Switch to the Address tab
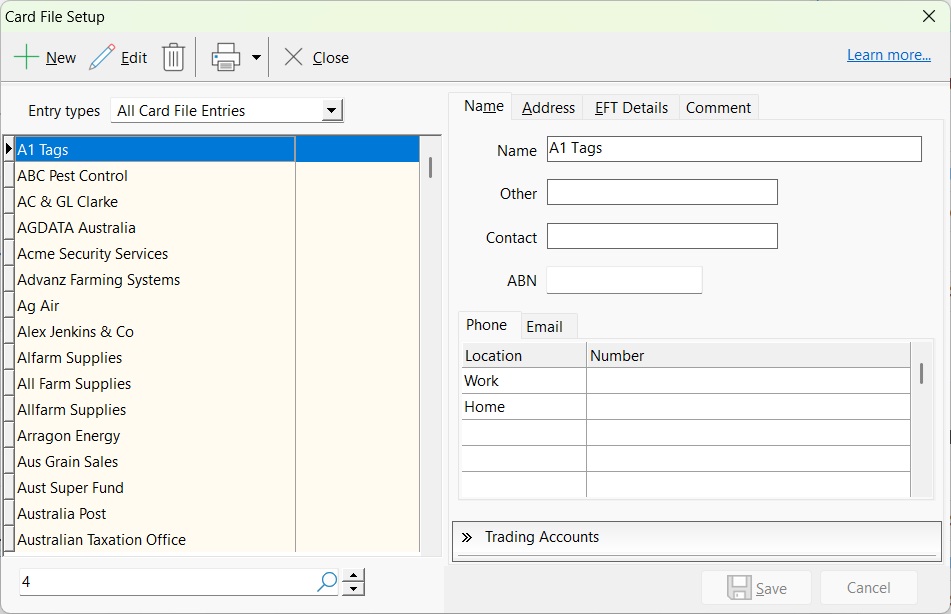 tap(548, 107)
